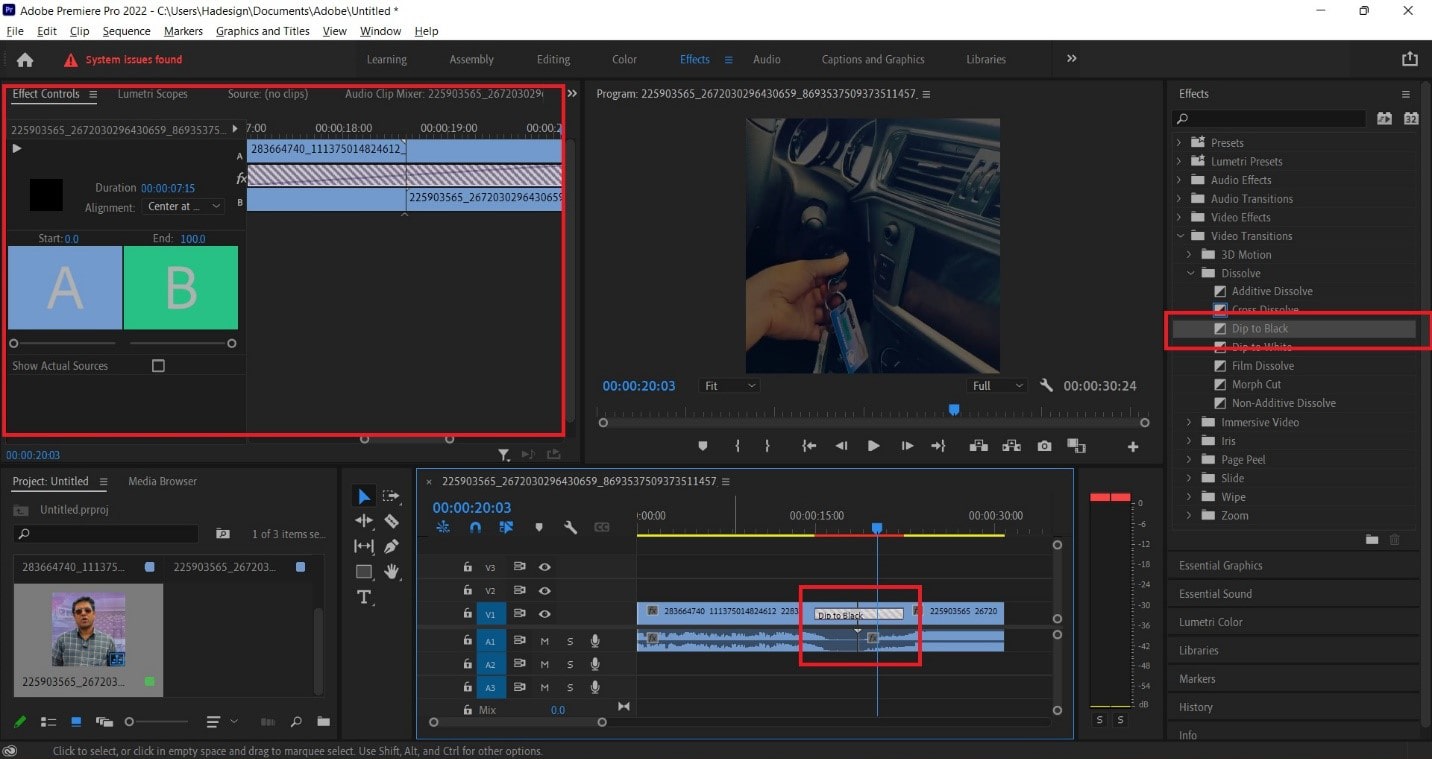Screen dimensions: 1432x759
Task: Open Full playback resolution dropdown
Action: tap(997, 385)
